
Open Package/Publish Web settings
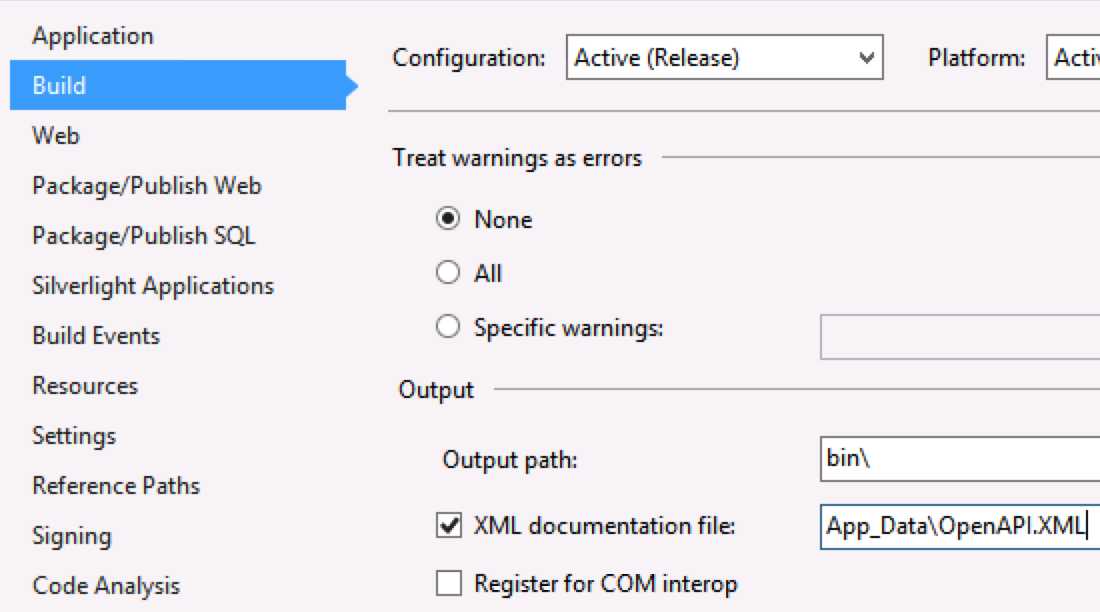(147, 186)
